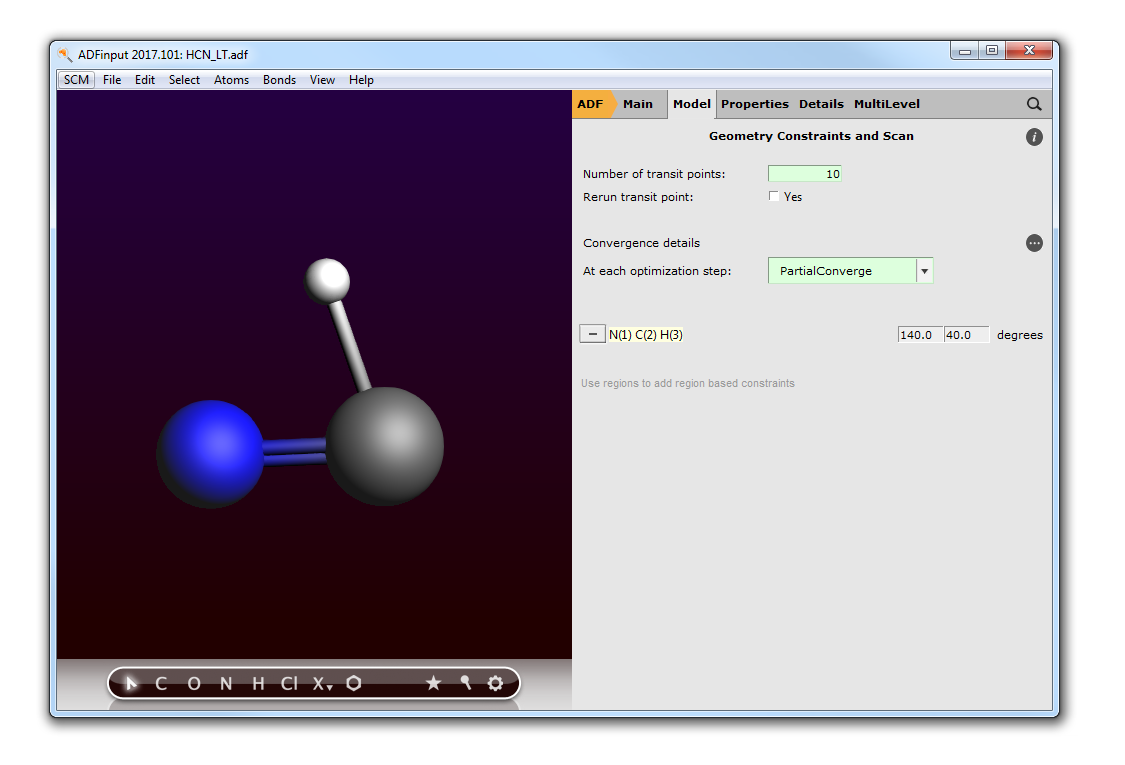
Task: Click the symmetrize tool icon
Action: tap(466, 682)
